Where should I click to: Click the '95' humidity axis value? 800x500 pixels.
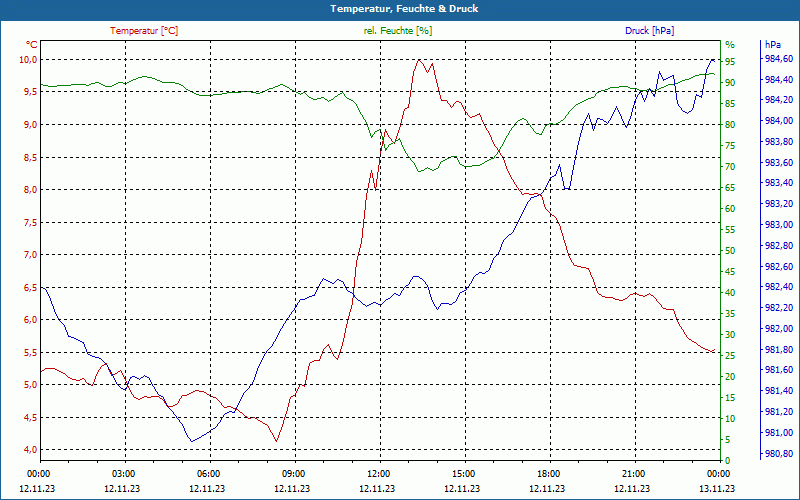[730, 61]
